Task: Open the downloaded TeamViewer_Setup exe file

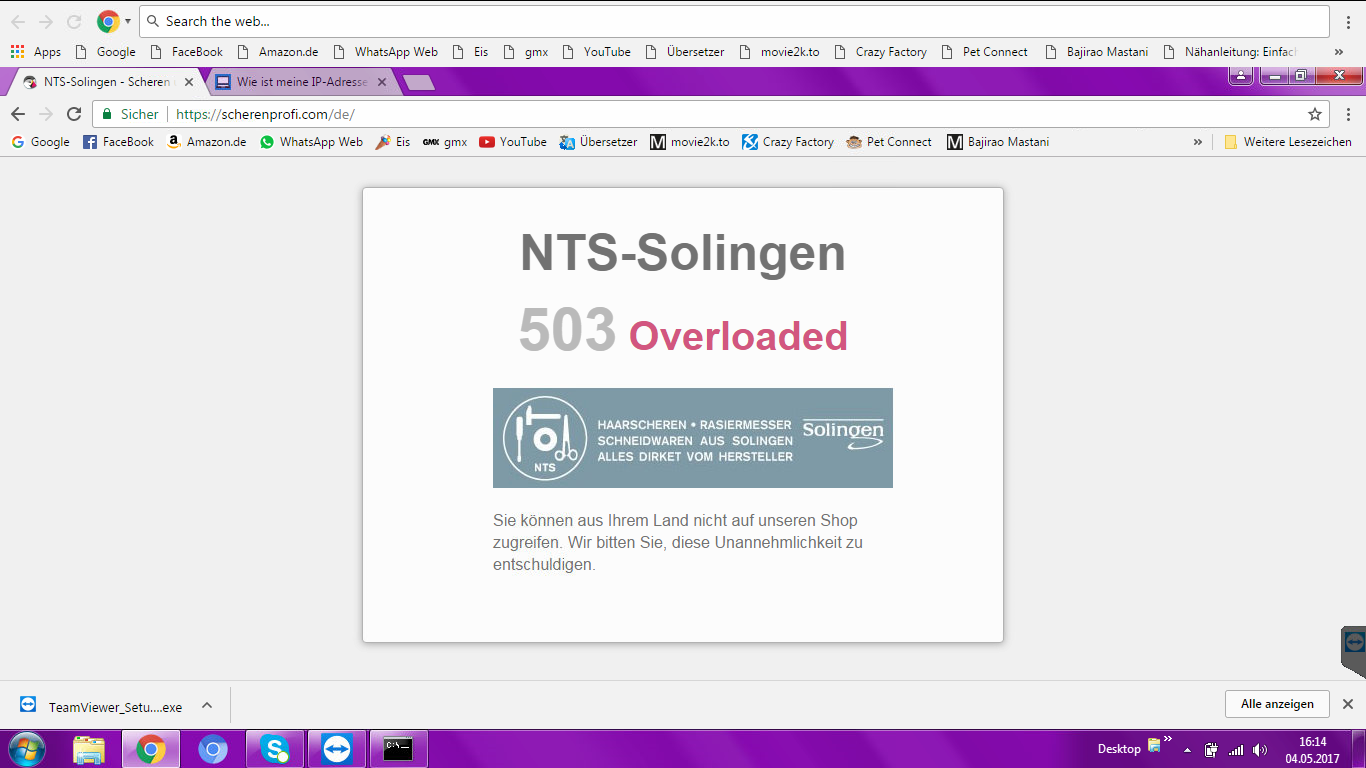Action: 102,706
